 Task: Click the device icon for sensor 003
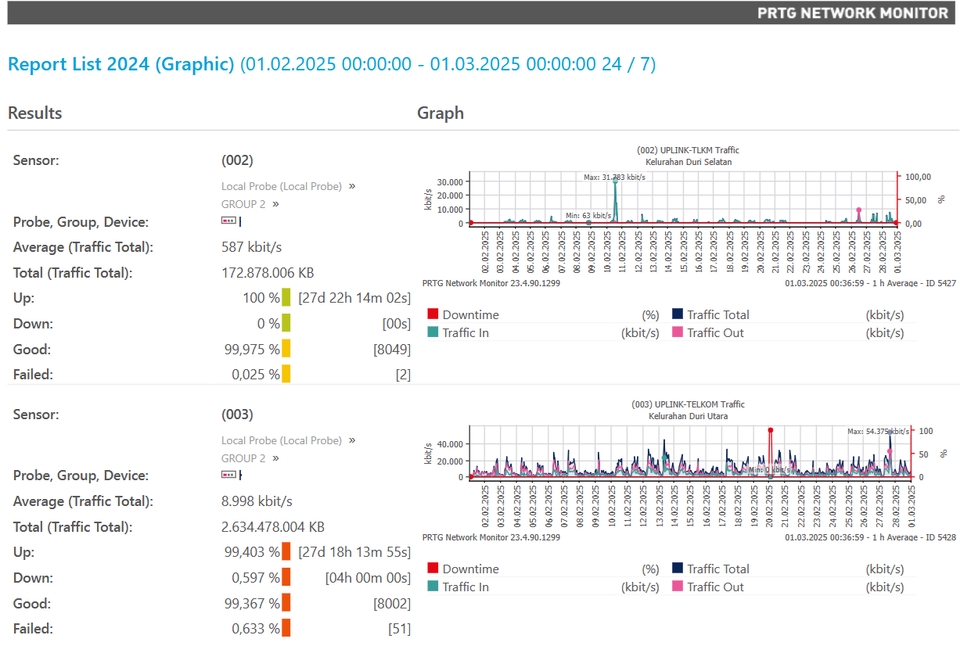228,475
